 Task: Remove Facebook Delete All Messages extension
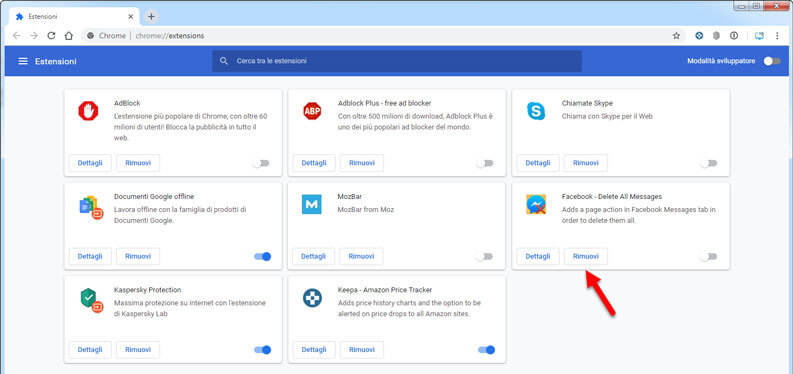(x=586, y=256)
